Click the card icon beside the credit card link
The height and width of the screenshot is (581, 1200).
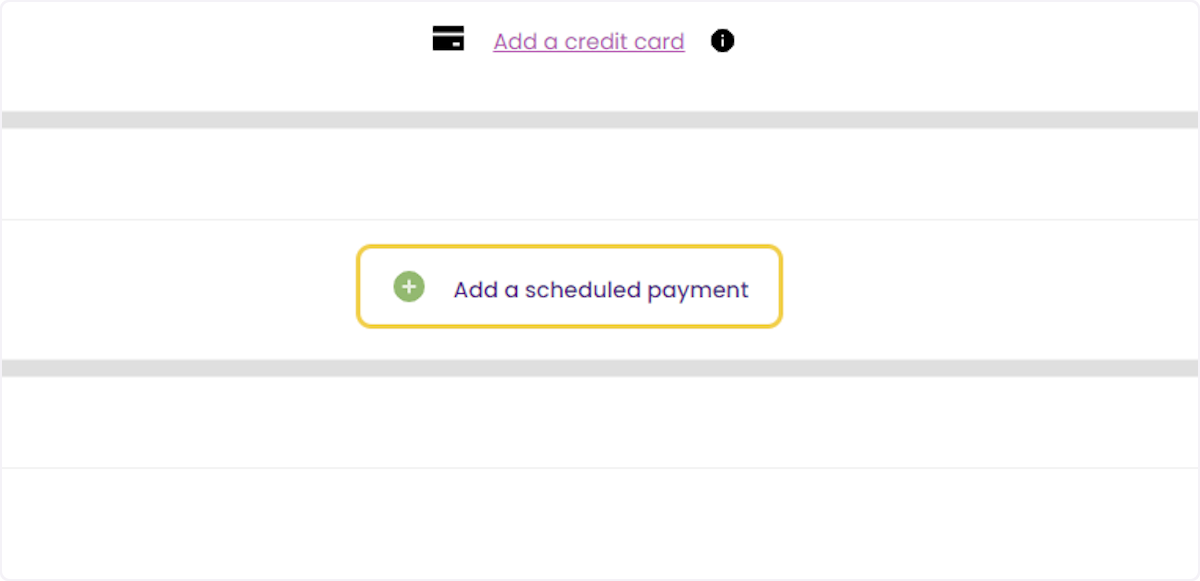(x=448, y=38)
